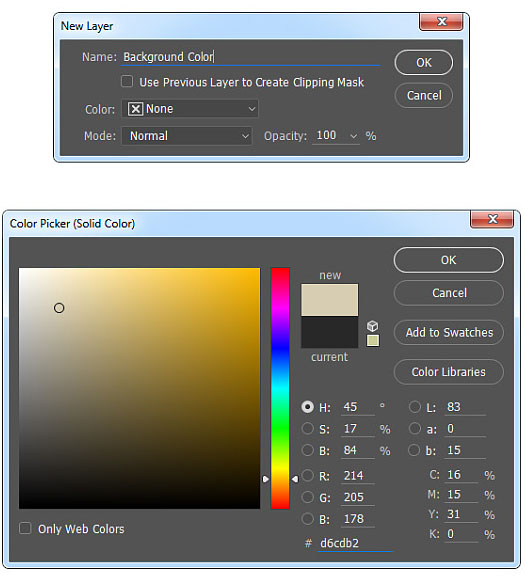Click the hex color code field
The width and height of the screenshot is (525, 578).
pos(355,543)
